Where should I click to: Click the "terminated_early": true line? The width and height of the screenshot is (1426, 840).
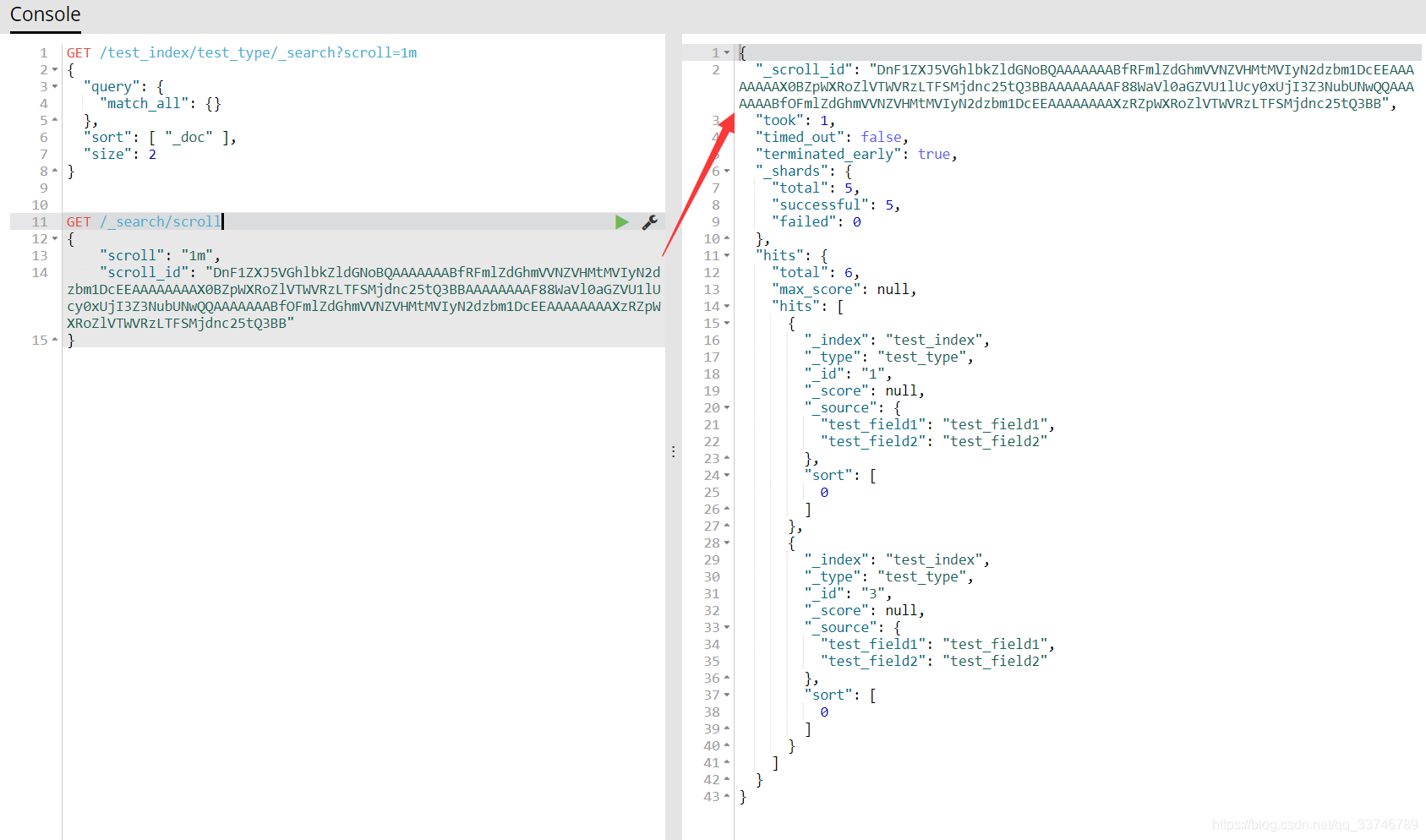856,155
